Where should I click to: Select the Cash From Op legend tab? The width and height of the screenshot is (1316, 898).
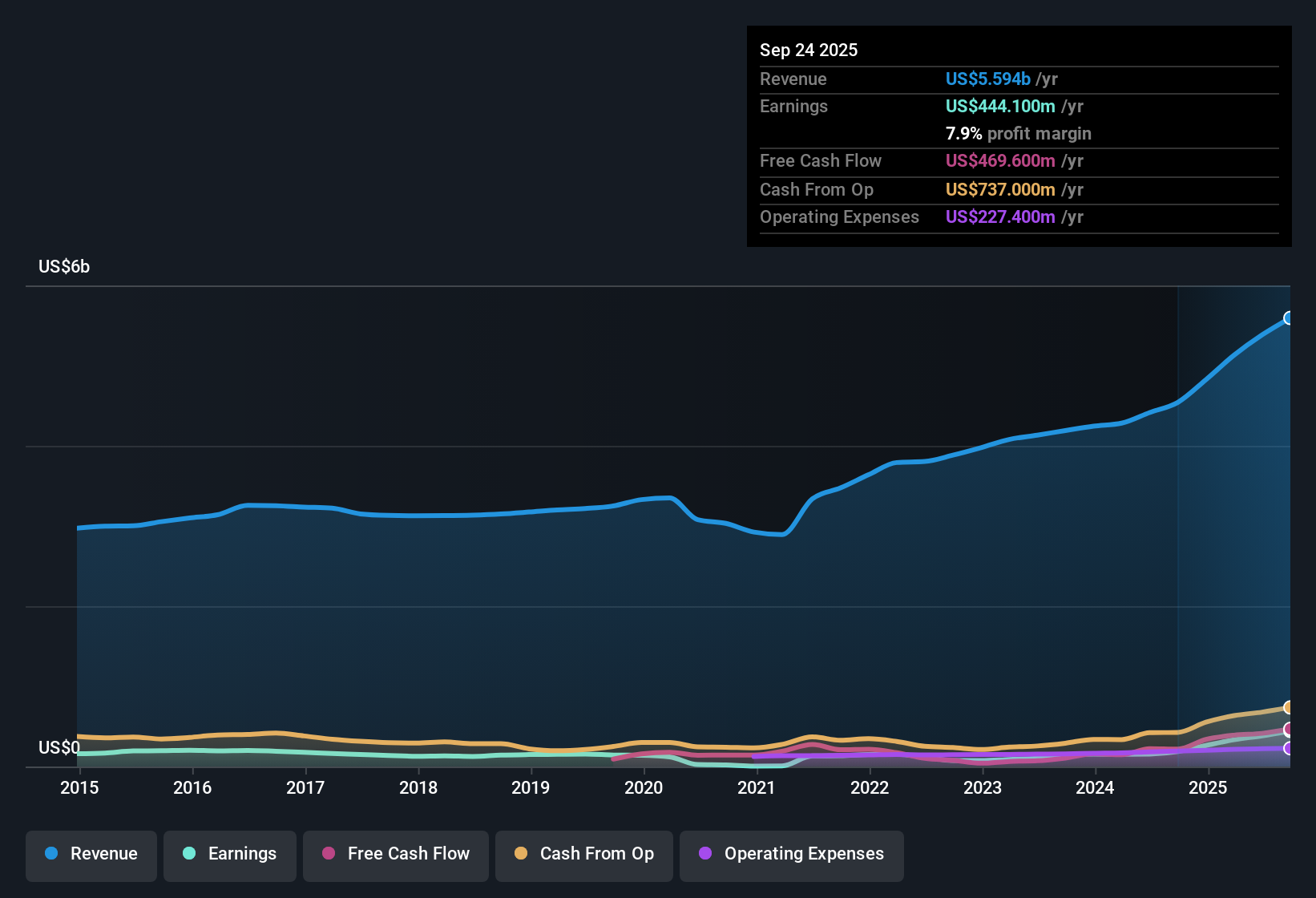pos(583,856)
